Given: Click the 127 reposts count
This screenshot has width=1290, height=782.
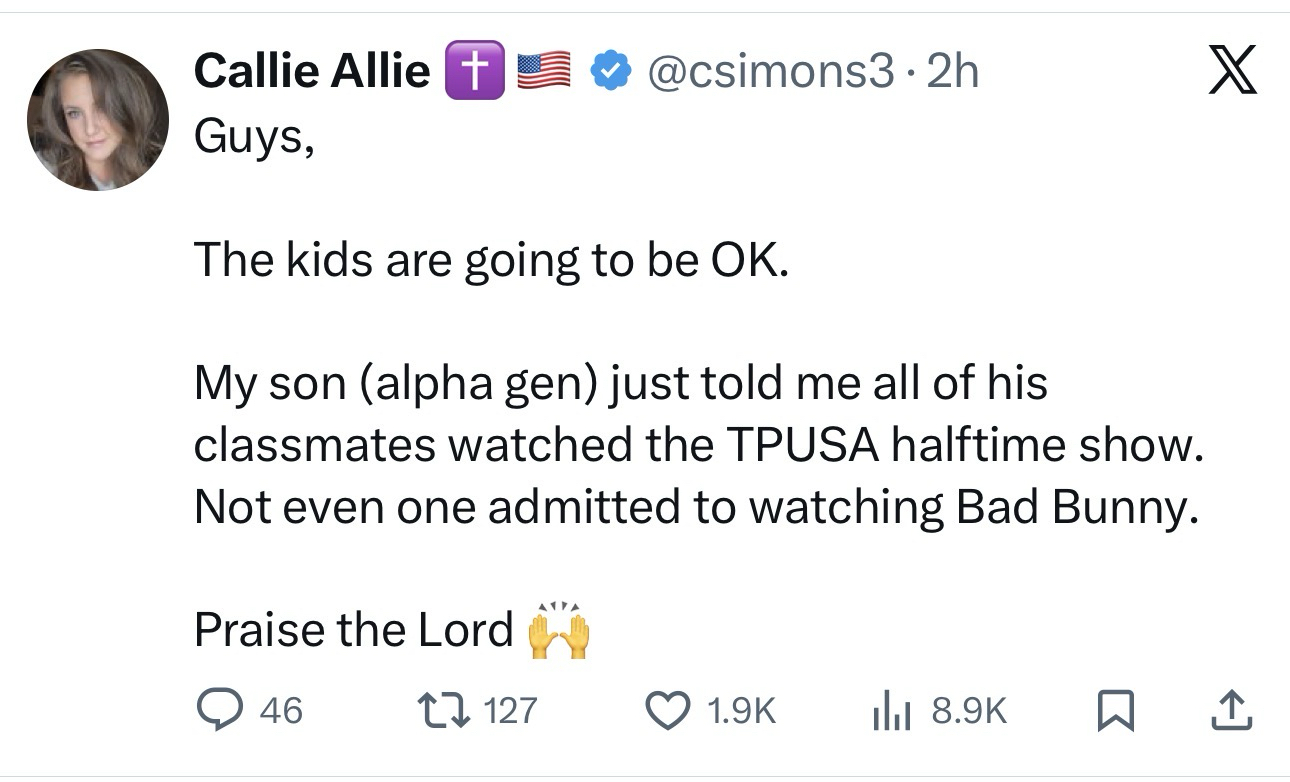Looking at the screenshot, I should tap(510, 710).
